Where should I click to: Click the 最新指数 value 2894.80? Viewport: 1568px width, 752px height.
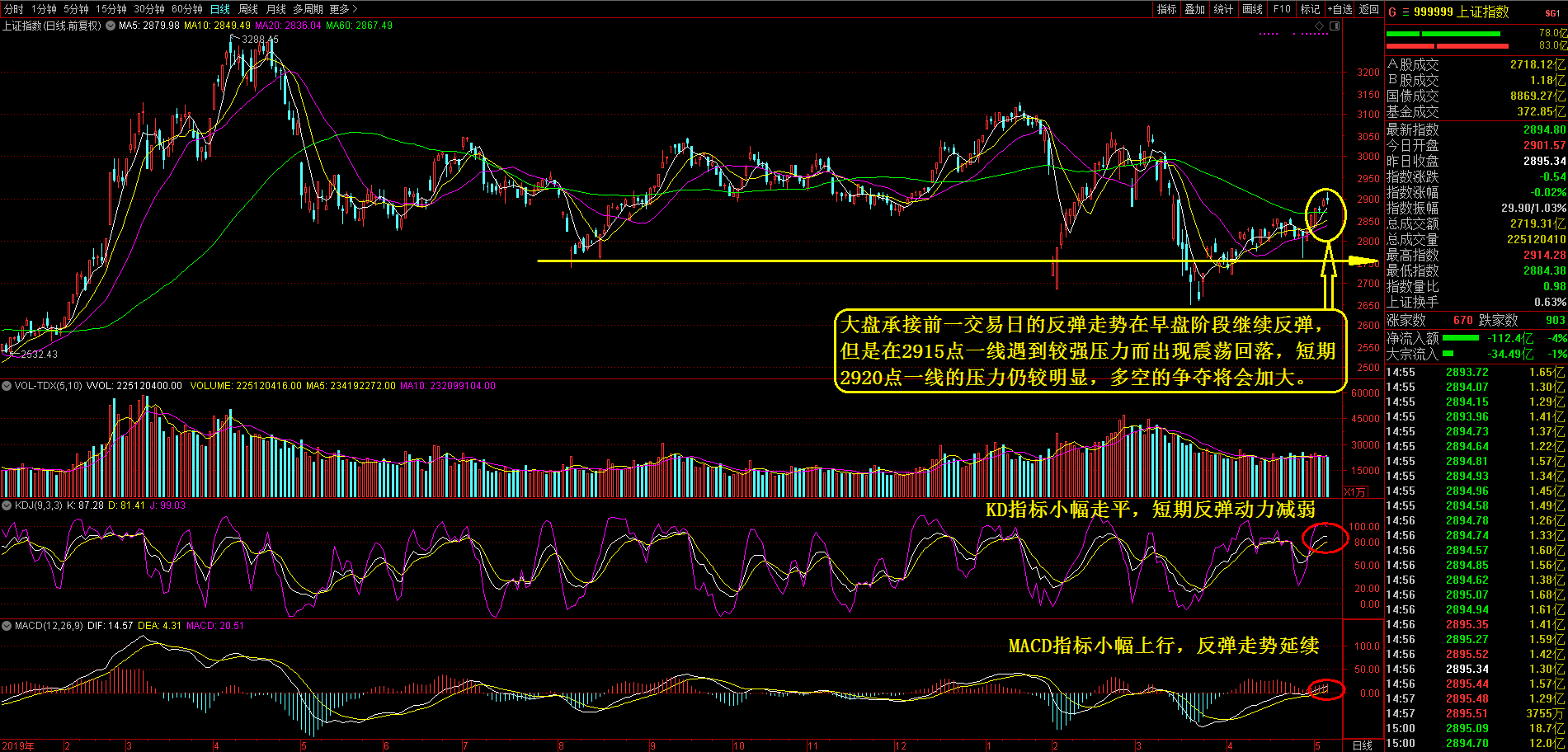click(1544, 129)
